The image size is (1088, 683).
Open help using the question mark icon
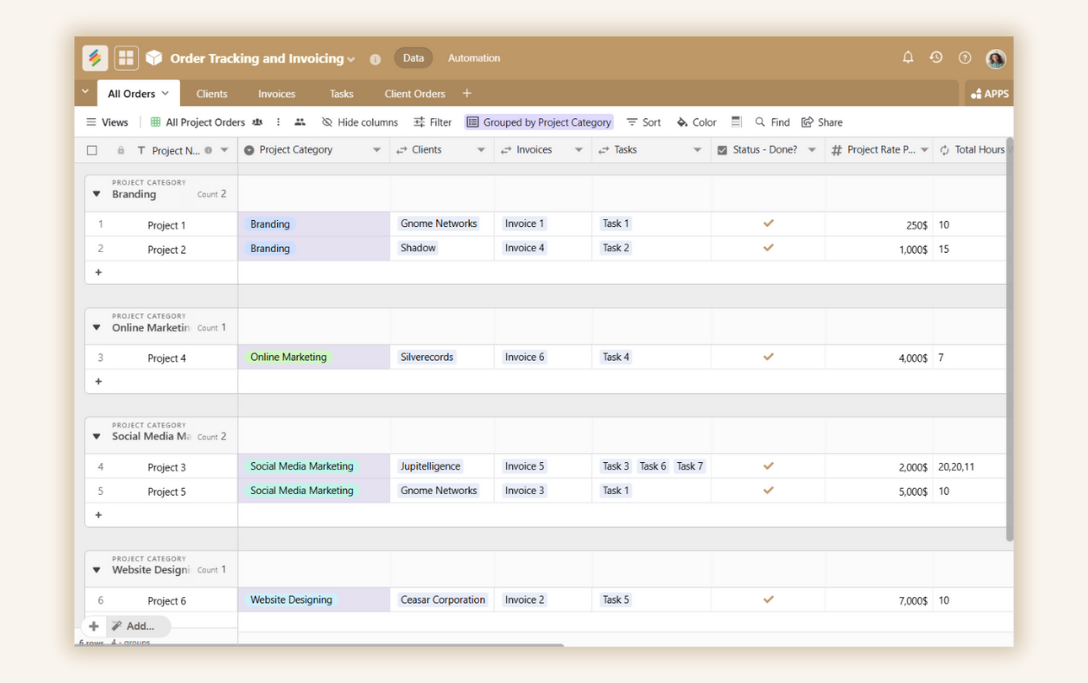964,58
